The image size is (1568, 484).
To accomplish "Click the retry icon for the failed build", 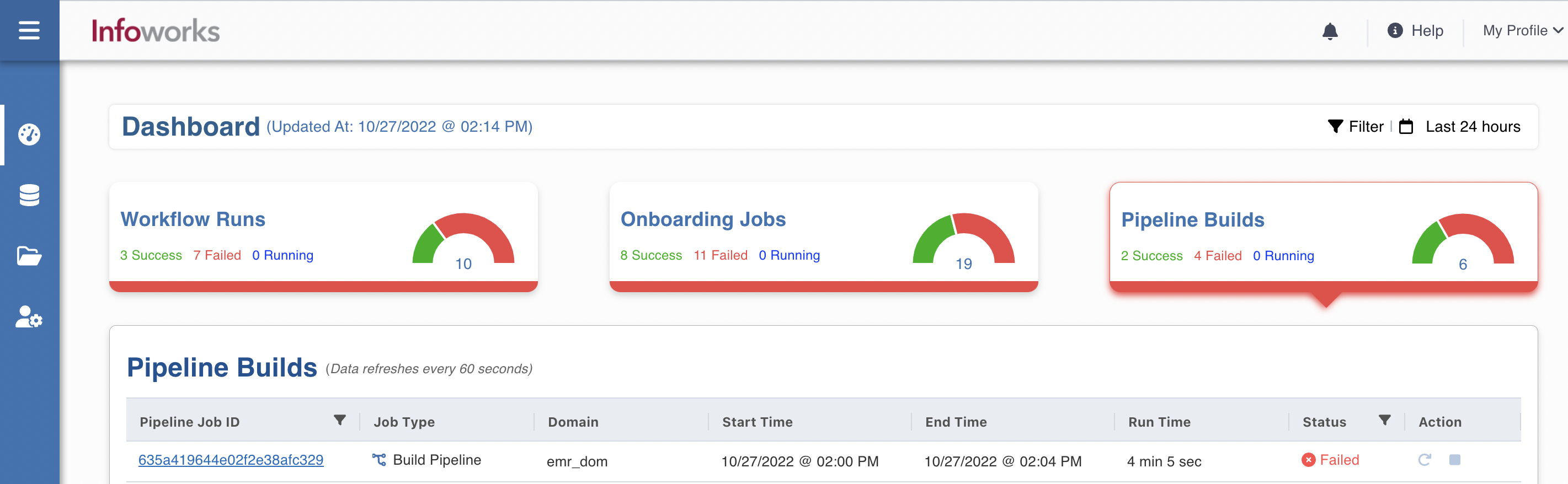I will pyautogui.click(x=1425, y=460).
